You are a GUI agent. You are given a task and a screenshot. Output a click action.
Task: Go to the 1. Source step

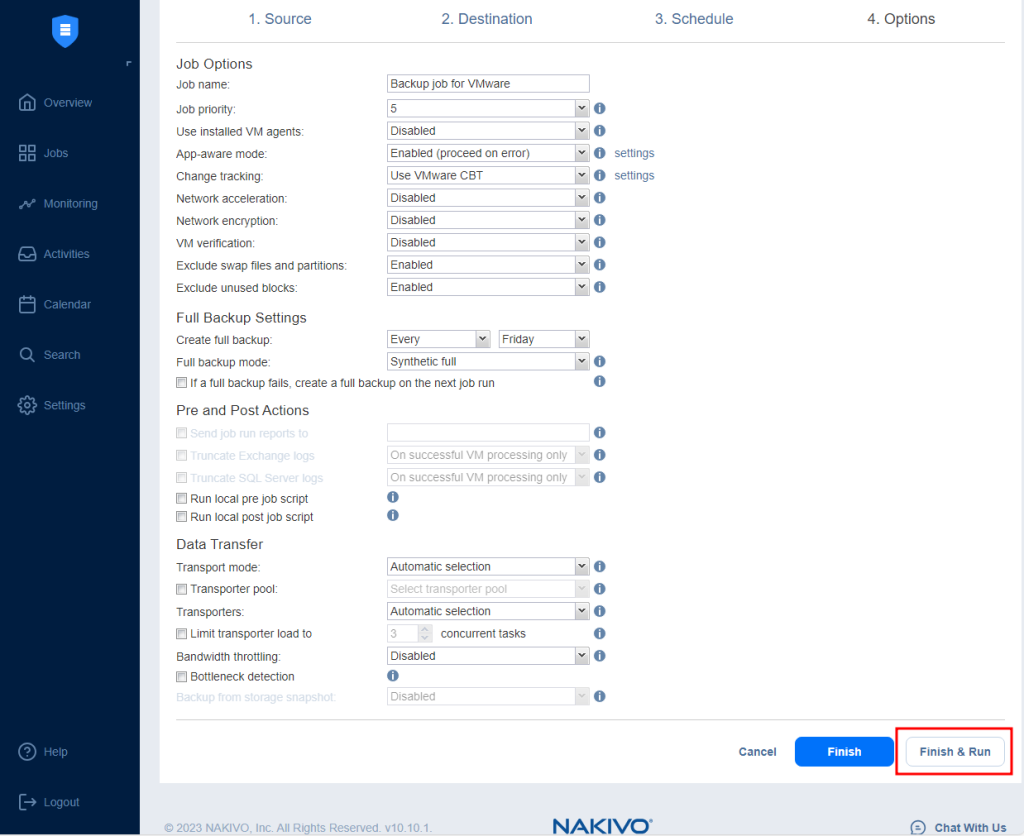(x=280, y=19)
